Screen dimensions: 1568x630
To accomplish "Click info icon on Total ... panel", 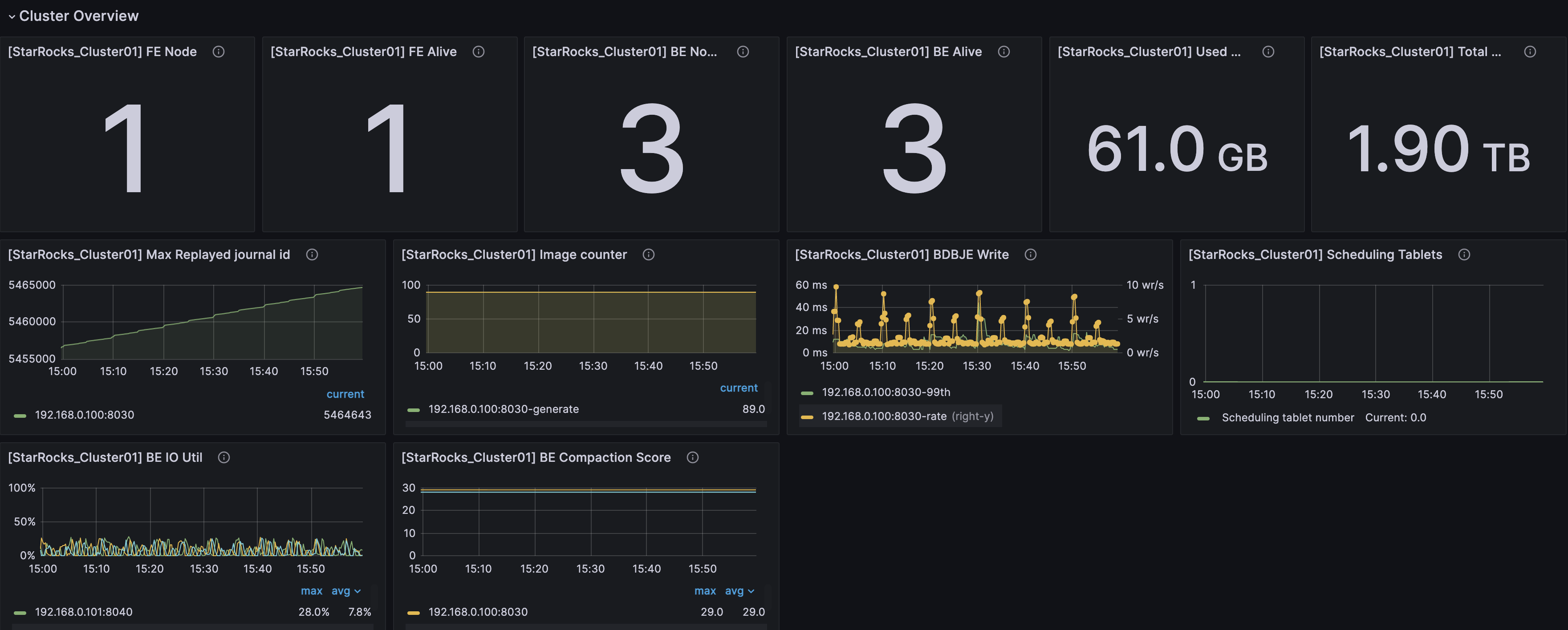I will [x=1530, y=52].
